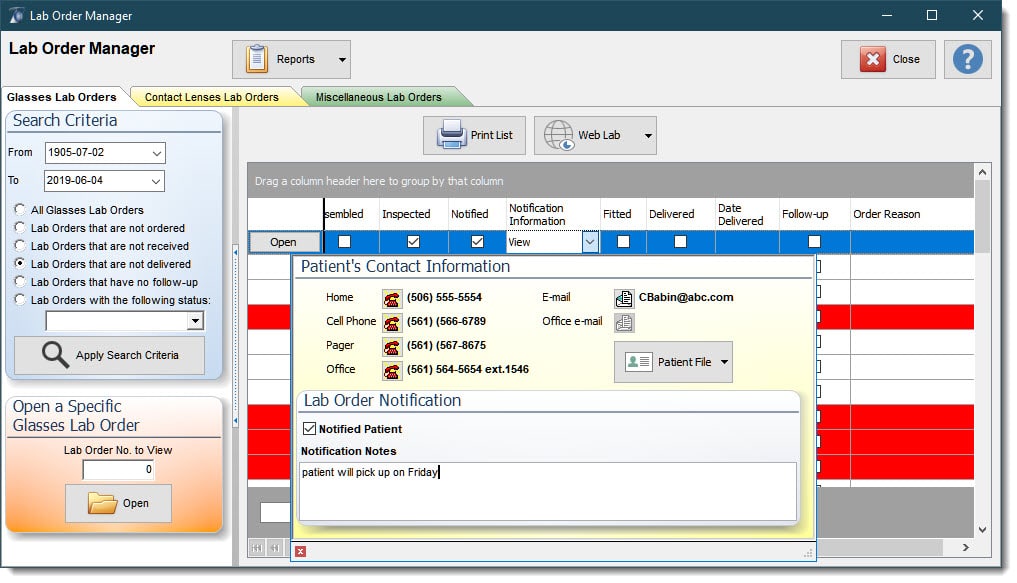This screenshot has width=1017, height=583.
Task: Collapse the side panel using the upper splitter arrow
Action: point(235,252)
